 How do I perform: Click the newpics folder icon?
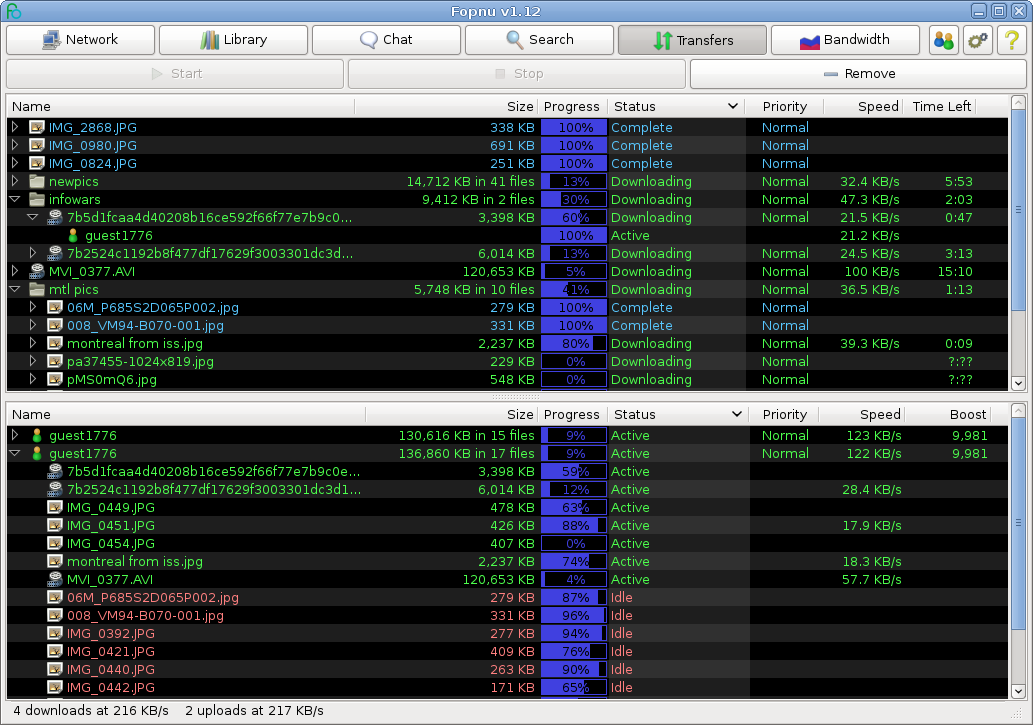pyautogui.click(x=37, y=182)
